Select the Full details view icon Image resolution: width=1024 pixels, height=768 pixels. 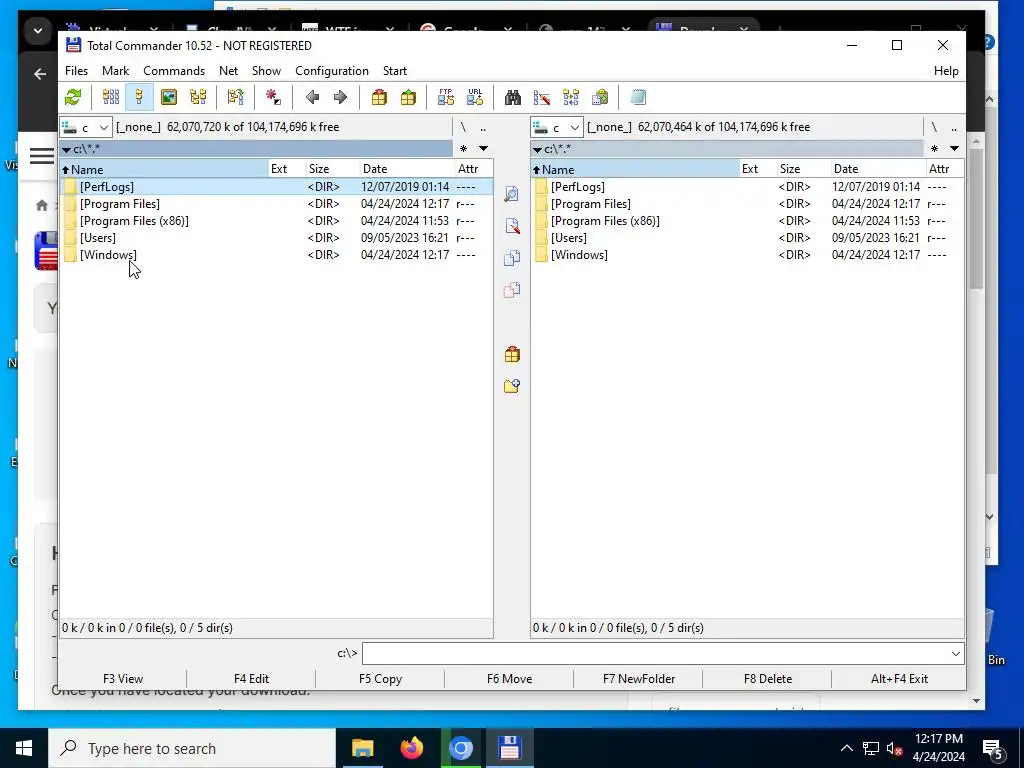139,97
